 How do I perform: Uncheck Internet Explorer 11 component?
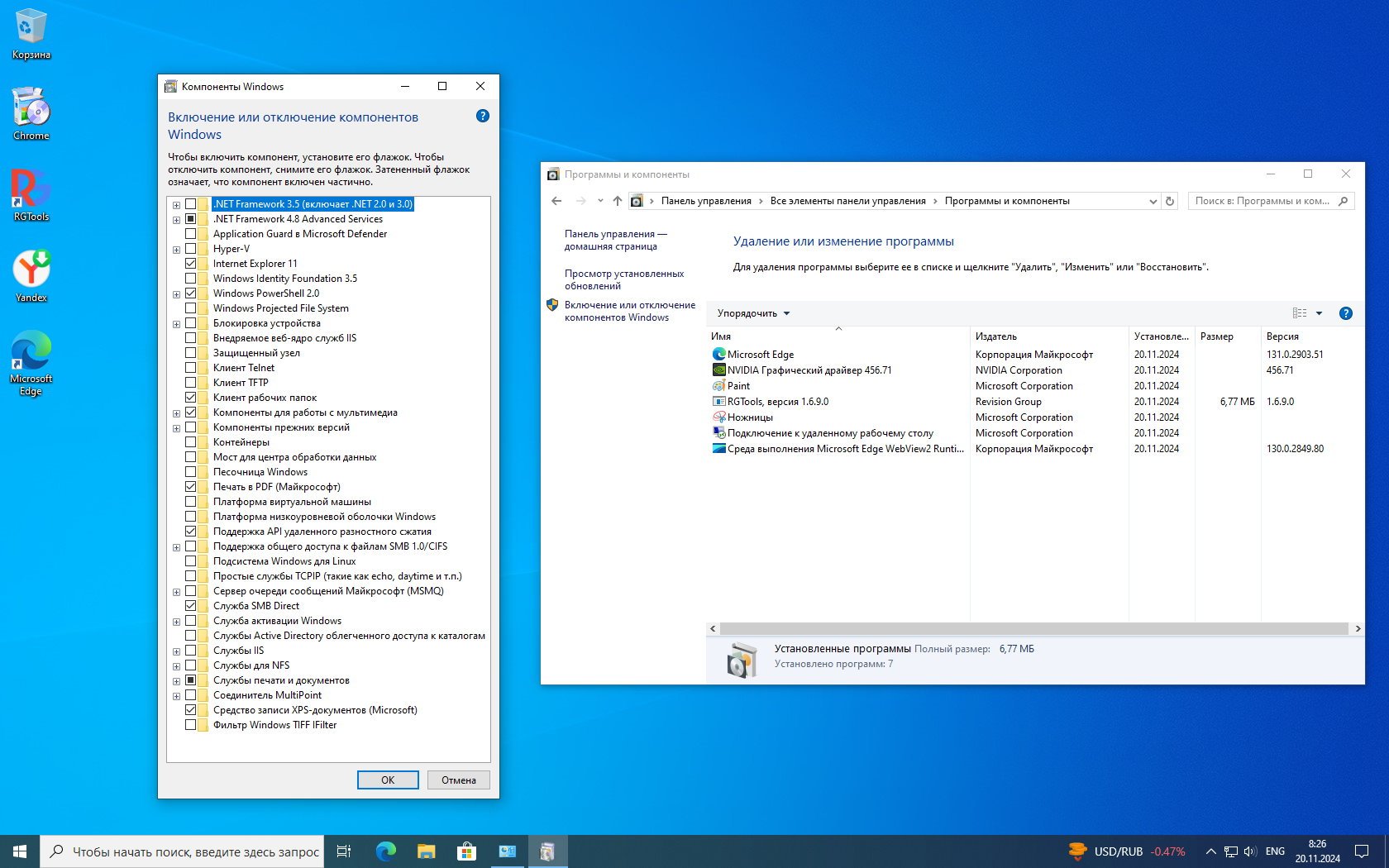tap(191, 264)
